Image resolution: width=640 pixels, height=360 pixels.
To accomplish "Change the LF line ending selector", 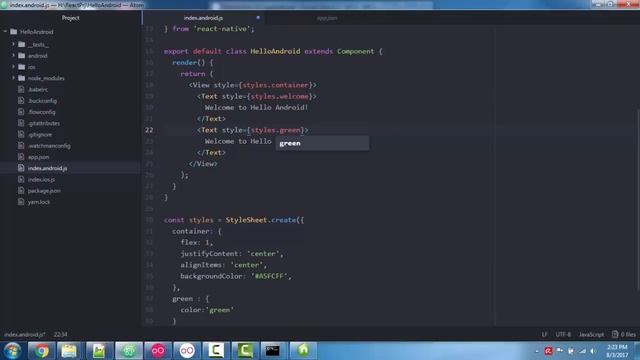I will [x=544, y=334].
